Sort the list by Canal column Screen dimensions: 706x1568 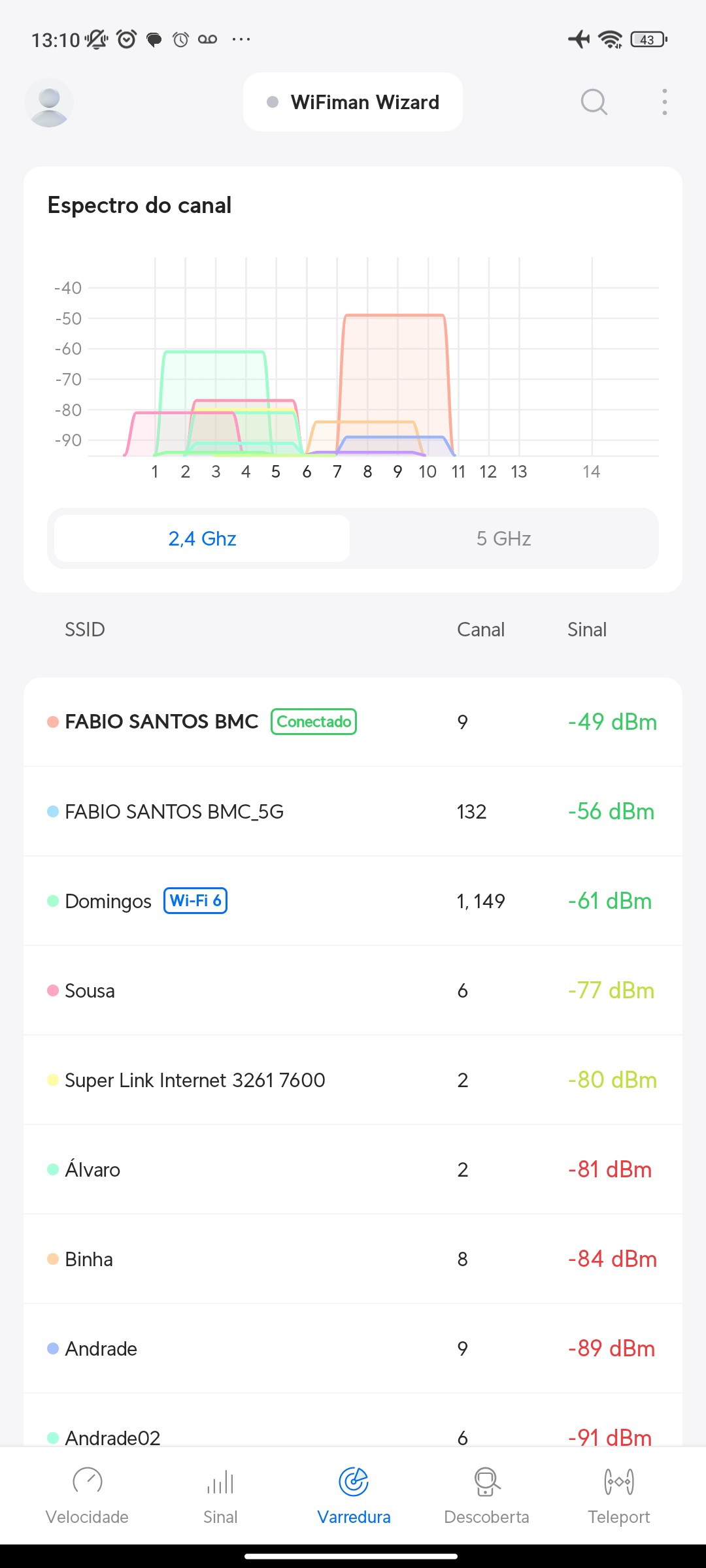click(480, 629)
